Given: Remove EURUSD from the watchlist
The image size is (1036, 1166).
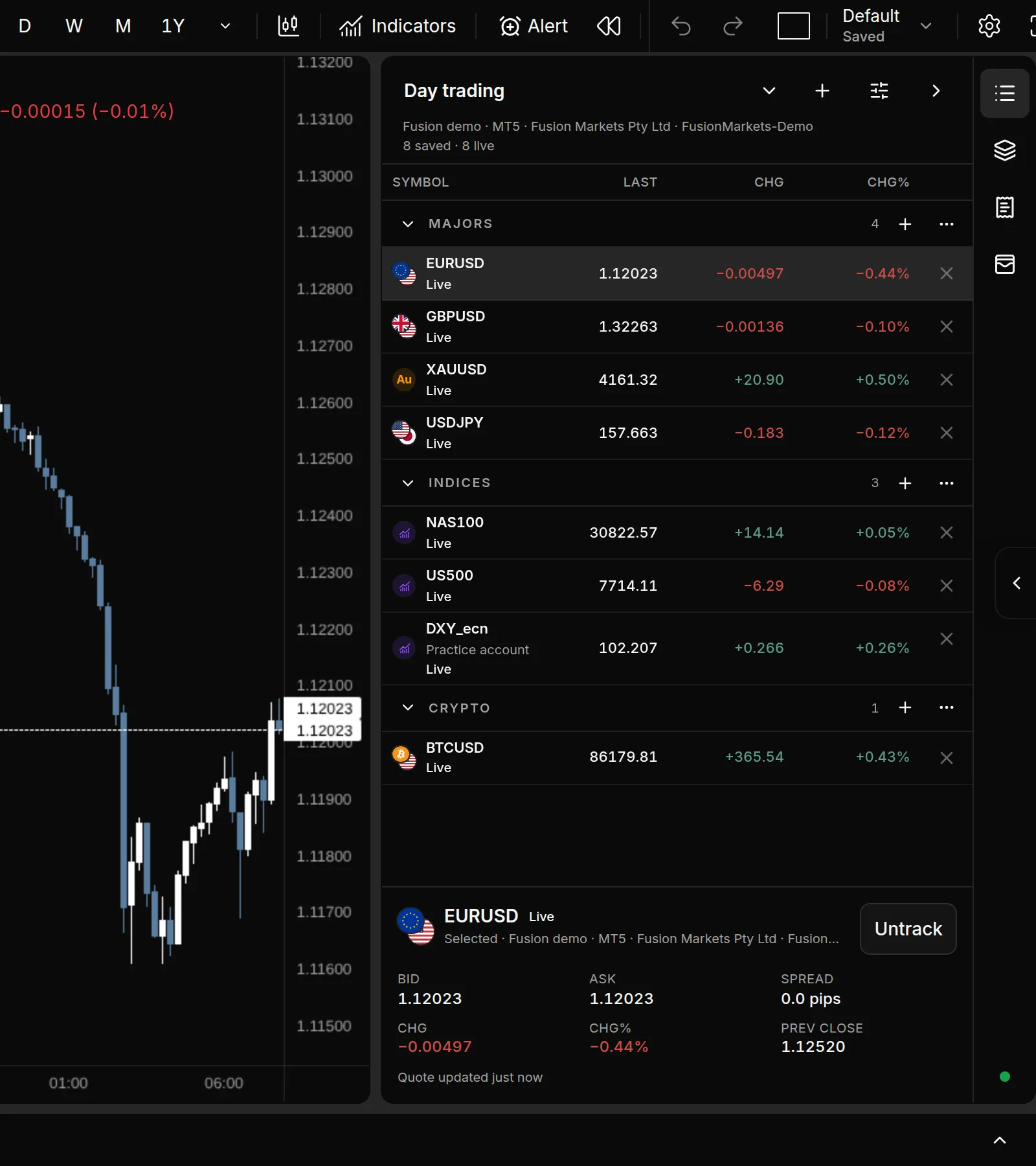Looking at the screenshot, I should tap(946, 273).
